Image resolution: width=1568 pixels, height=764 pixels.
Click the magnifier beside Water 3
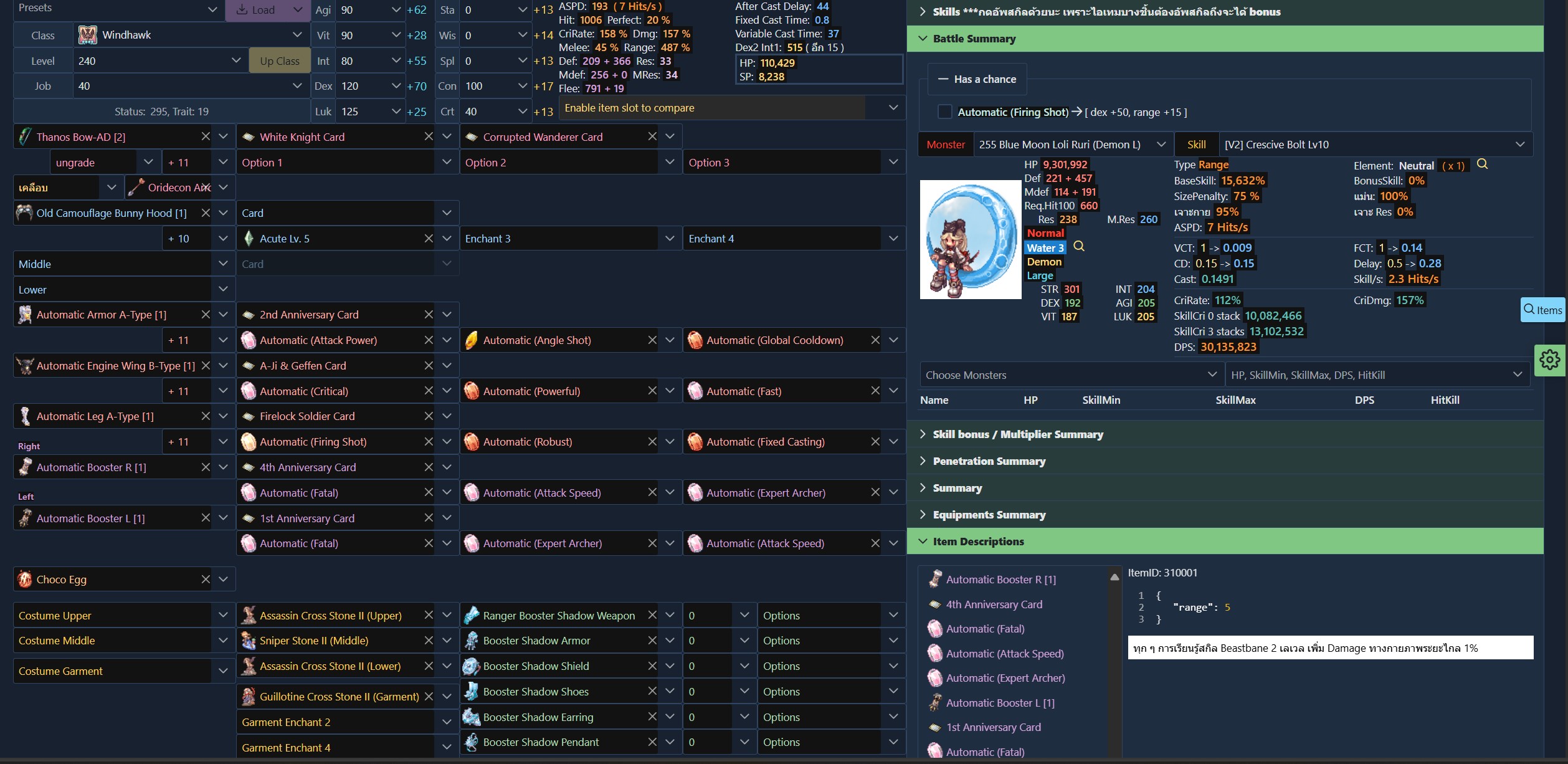(x=1079, y=246)
